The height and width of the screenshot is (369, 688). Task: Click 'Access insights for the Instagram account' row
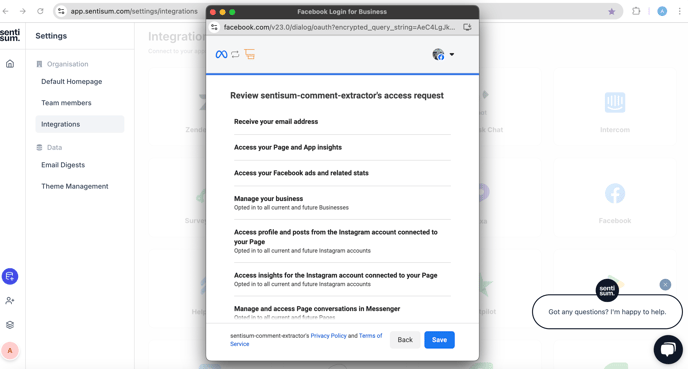point(342,279)
